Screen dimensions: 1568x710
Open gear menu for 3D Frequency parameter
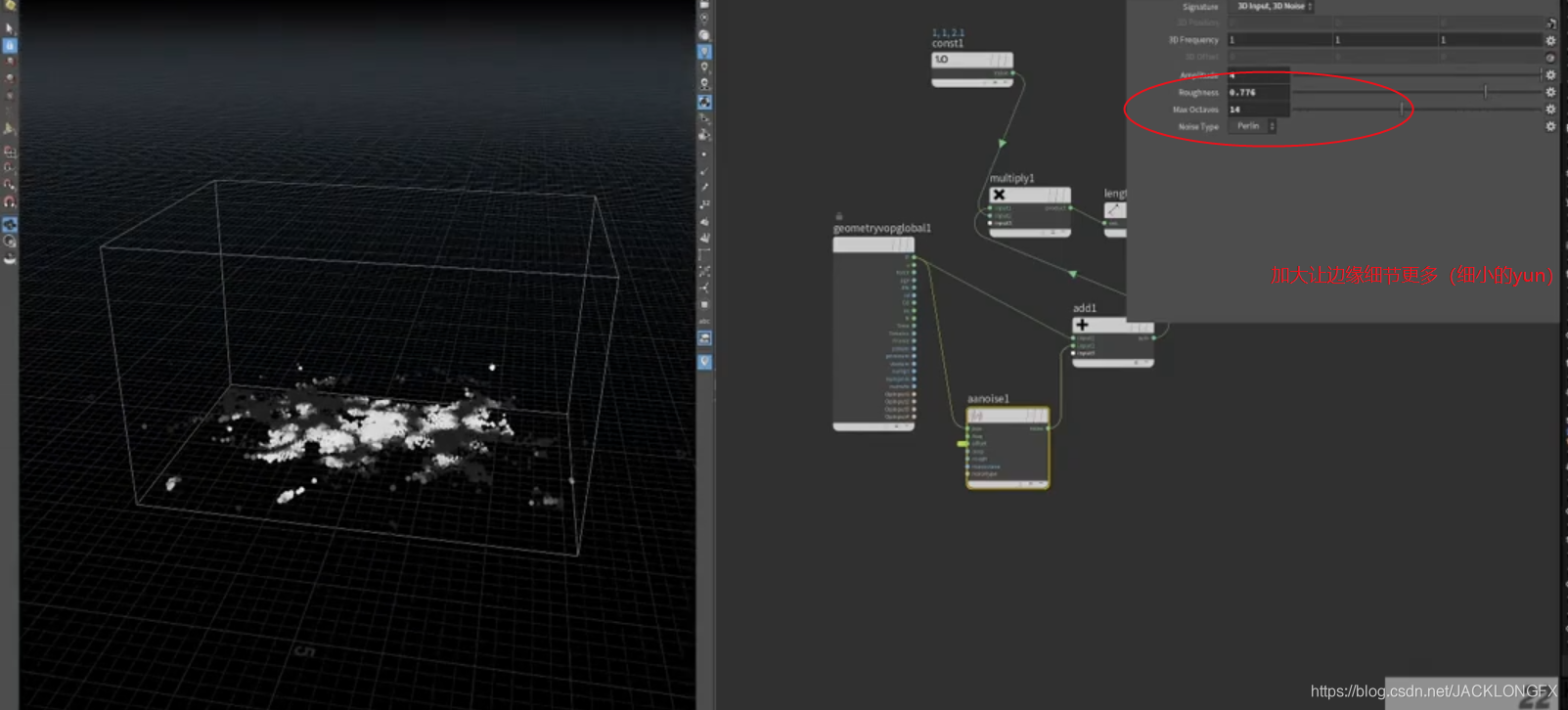click(x=1550, y=40)
